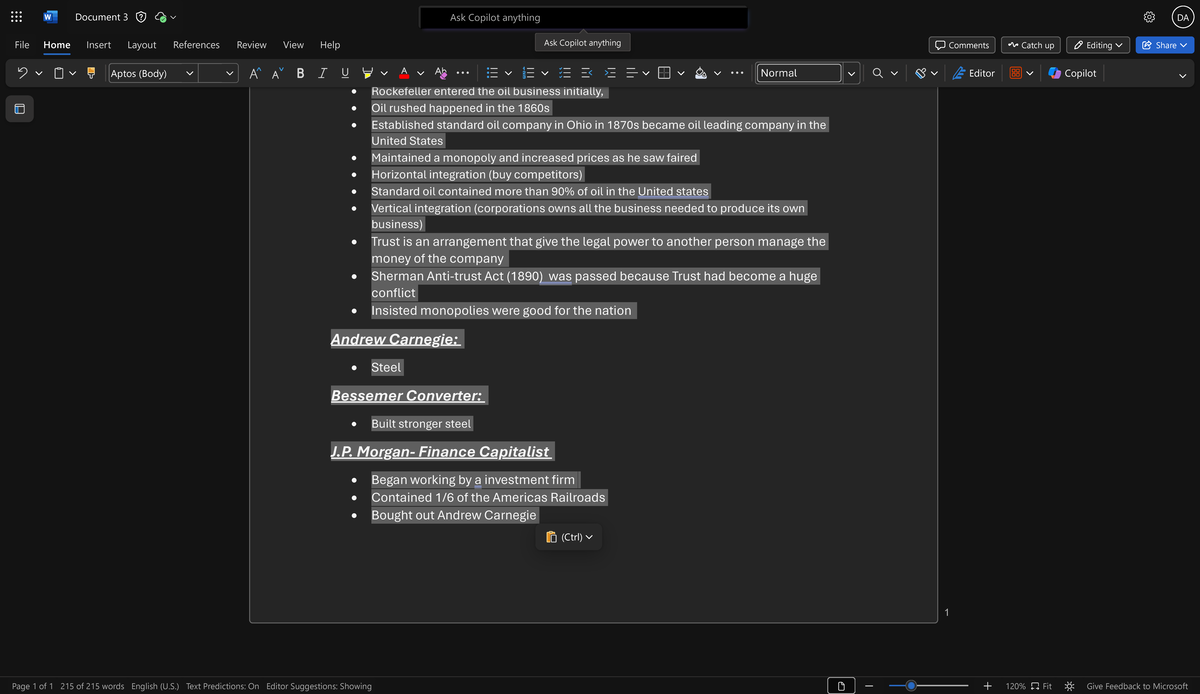
Task: Click the Undo arrow icon
Action: pyautogui.click(x=22, y=73)
